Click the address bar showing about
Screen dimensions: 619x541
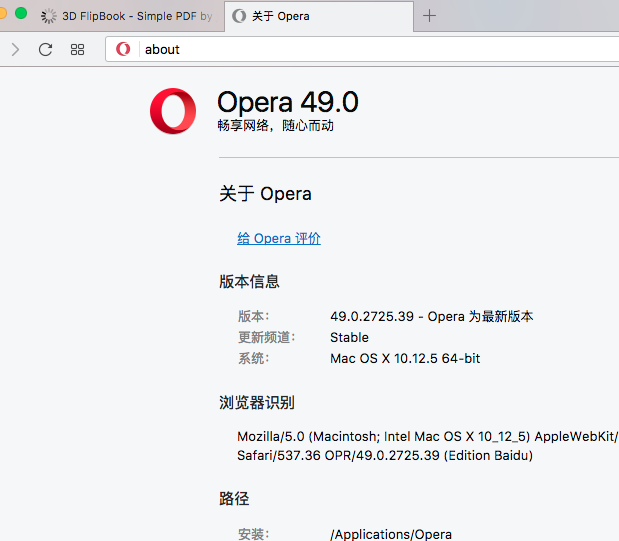[x=362, y=49]
